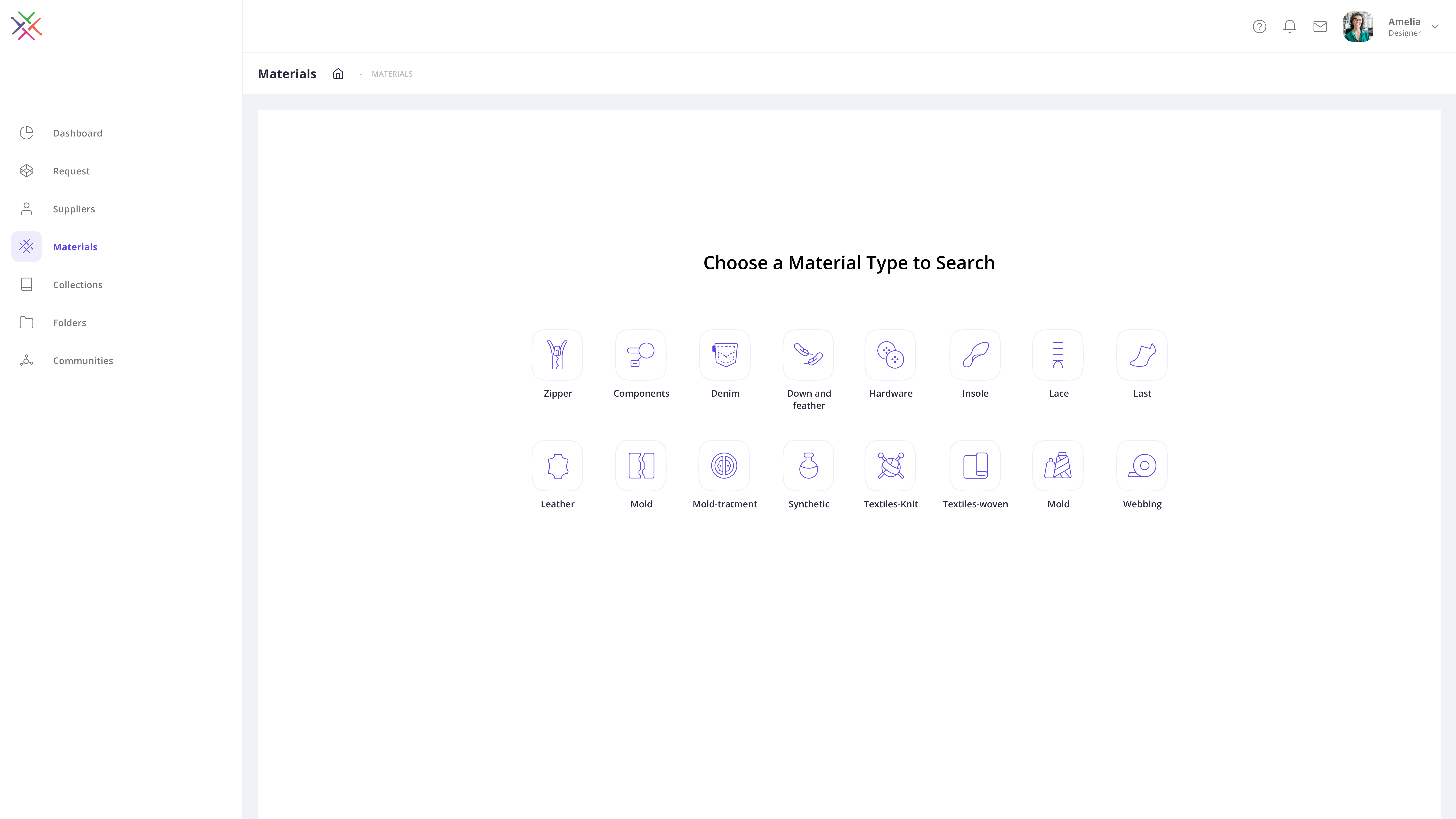Check the notifications bell
The height and width of the screenshot is (819, 1456).
(1290, 27)
